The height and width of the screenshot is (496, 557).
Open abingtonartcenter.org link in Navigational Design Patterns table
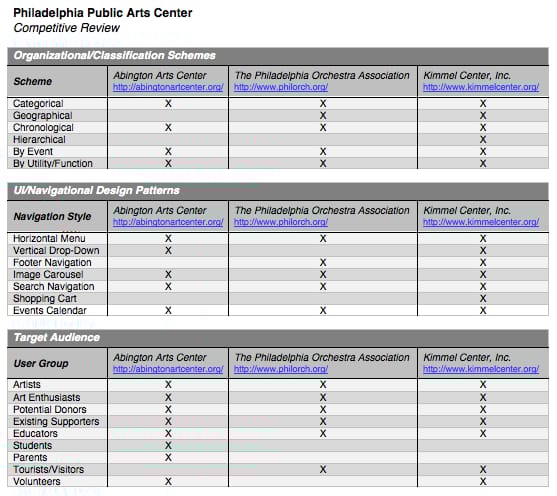(168, 222)
